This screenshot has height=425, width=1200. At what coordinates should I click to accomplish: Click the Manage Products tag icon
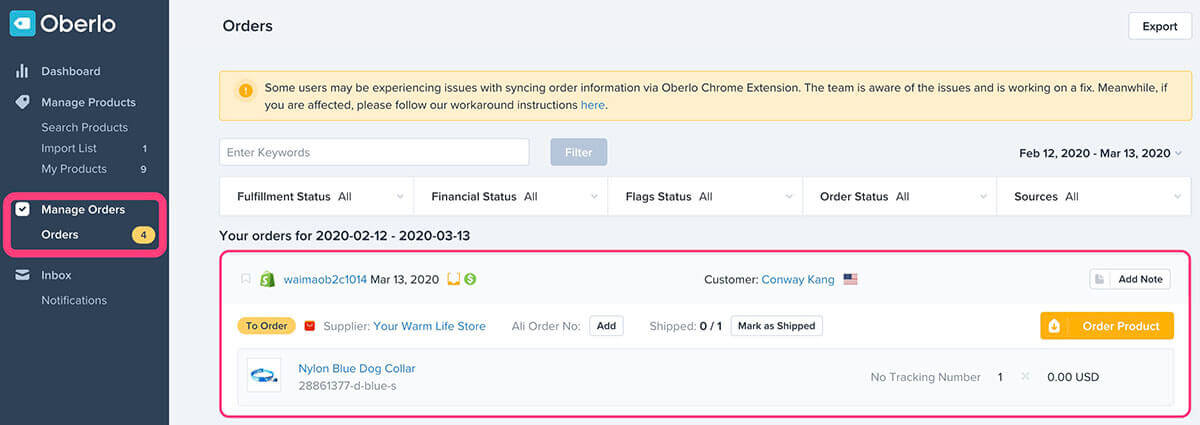[x=22, y=102]
